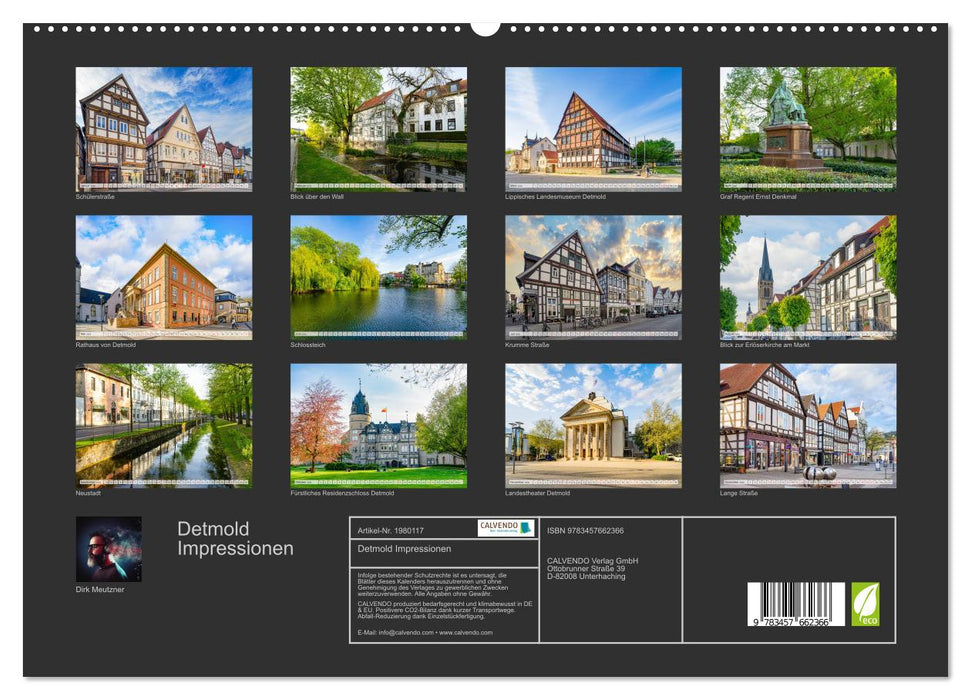Click the large Detmold Impressionen title

click(x=235, y=539)
